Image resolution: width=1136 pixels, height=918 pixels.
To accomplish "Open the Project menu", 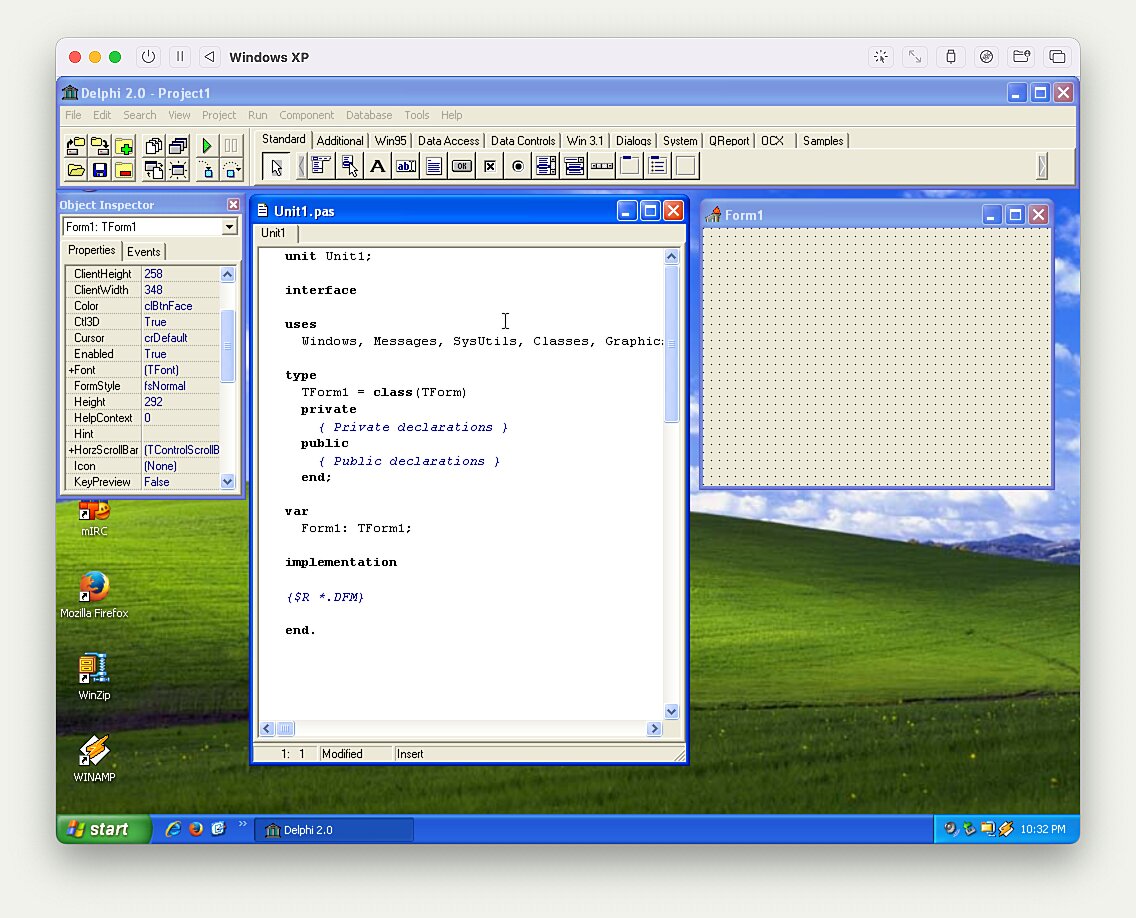I will click(219, 115).
